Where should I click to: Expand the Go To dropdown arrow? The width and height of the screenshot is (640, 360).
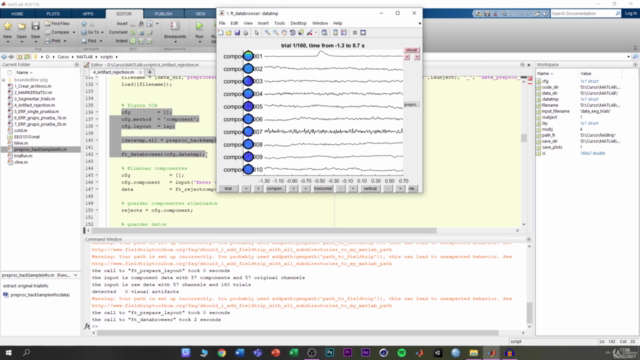[x=102, y=32]
